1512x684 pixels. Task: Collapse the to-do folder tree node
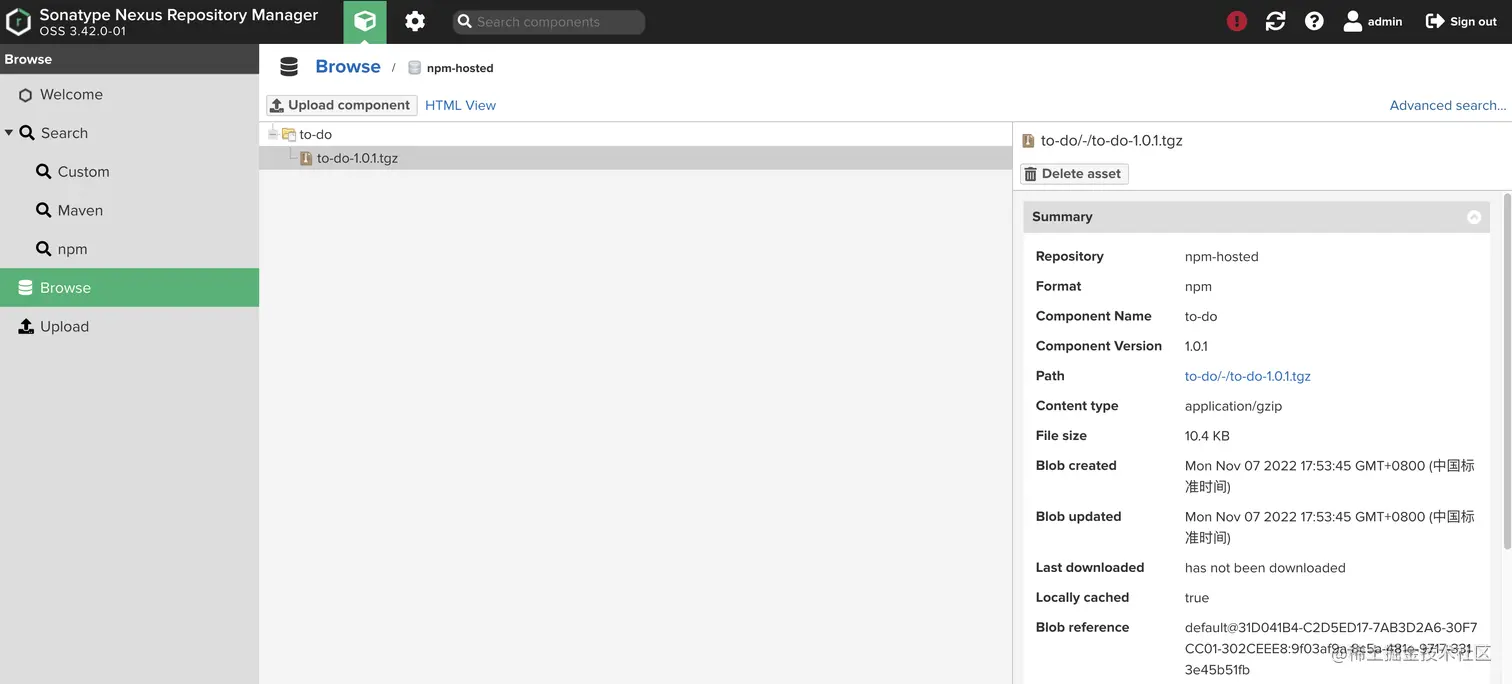click(x=273, y=133)
